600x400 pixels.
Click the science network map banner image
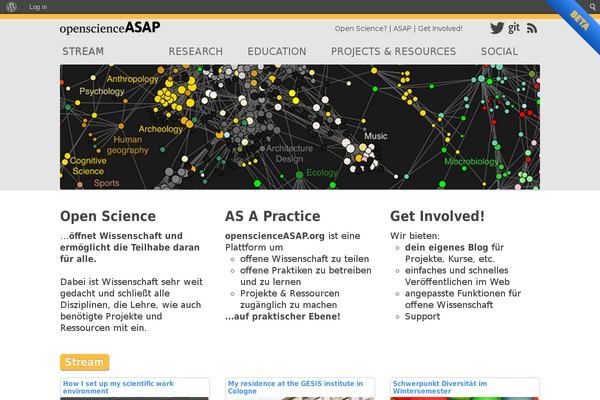click(300, 127)
